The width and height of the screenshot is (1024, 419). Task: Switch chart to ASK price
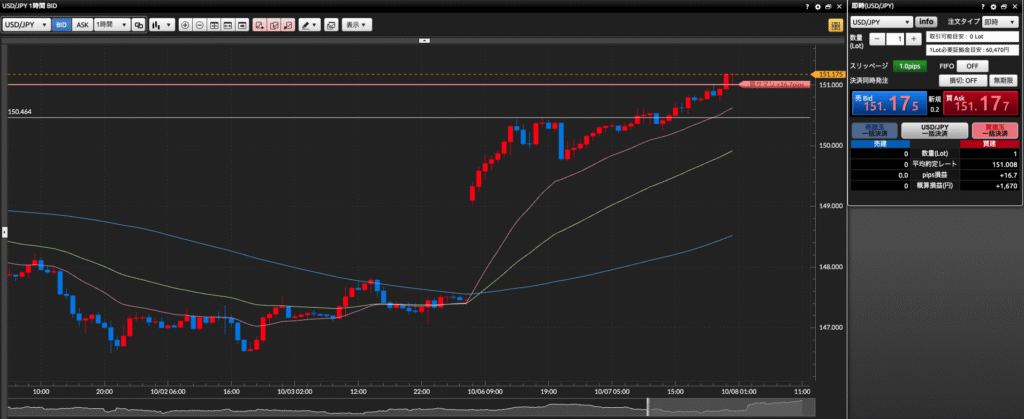82,24
